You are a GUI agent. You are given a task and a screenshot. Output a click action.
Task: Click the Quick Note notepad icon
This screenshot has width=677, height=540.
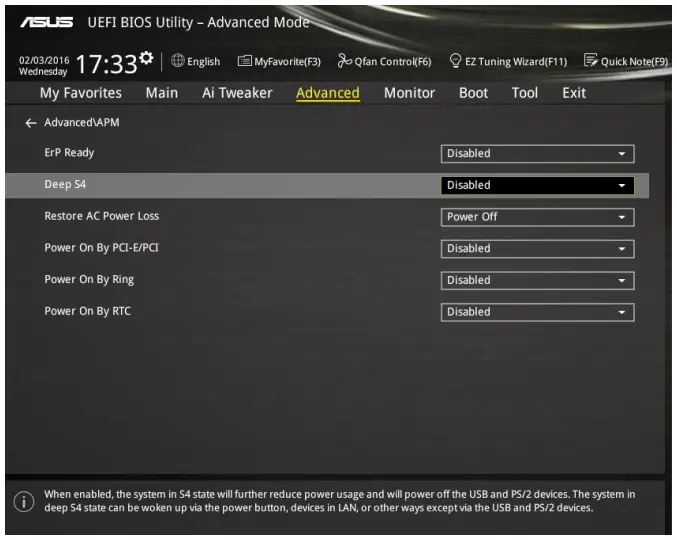point(590,60)
